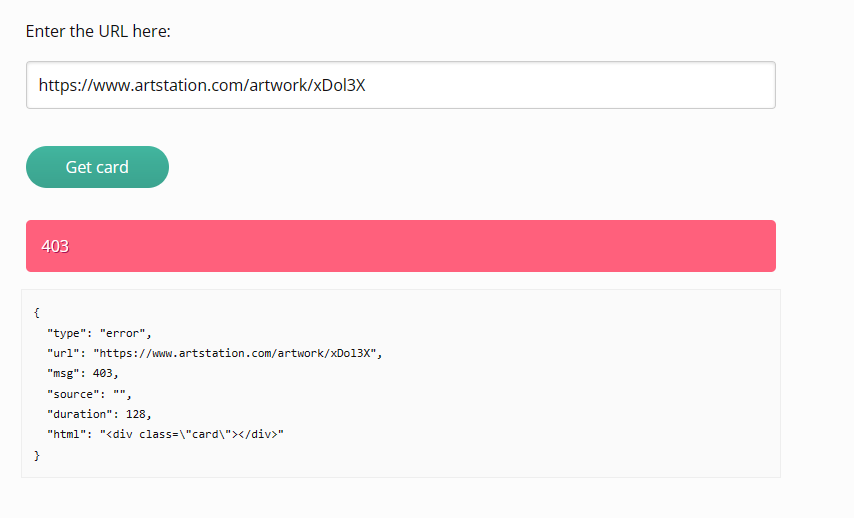Click the opening curly brace of the JSON

[36, 313]
